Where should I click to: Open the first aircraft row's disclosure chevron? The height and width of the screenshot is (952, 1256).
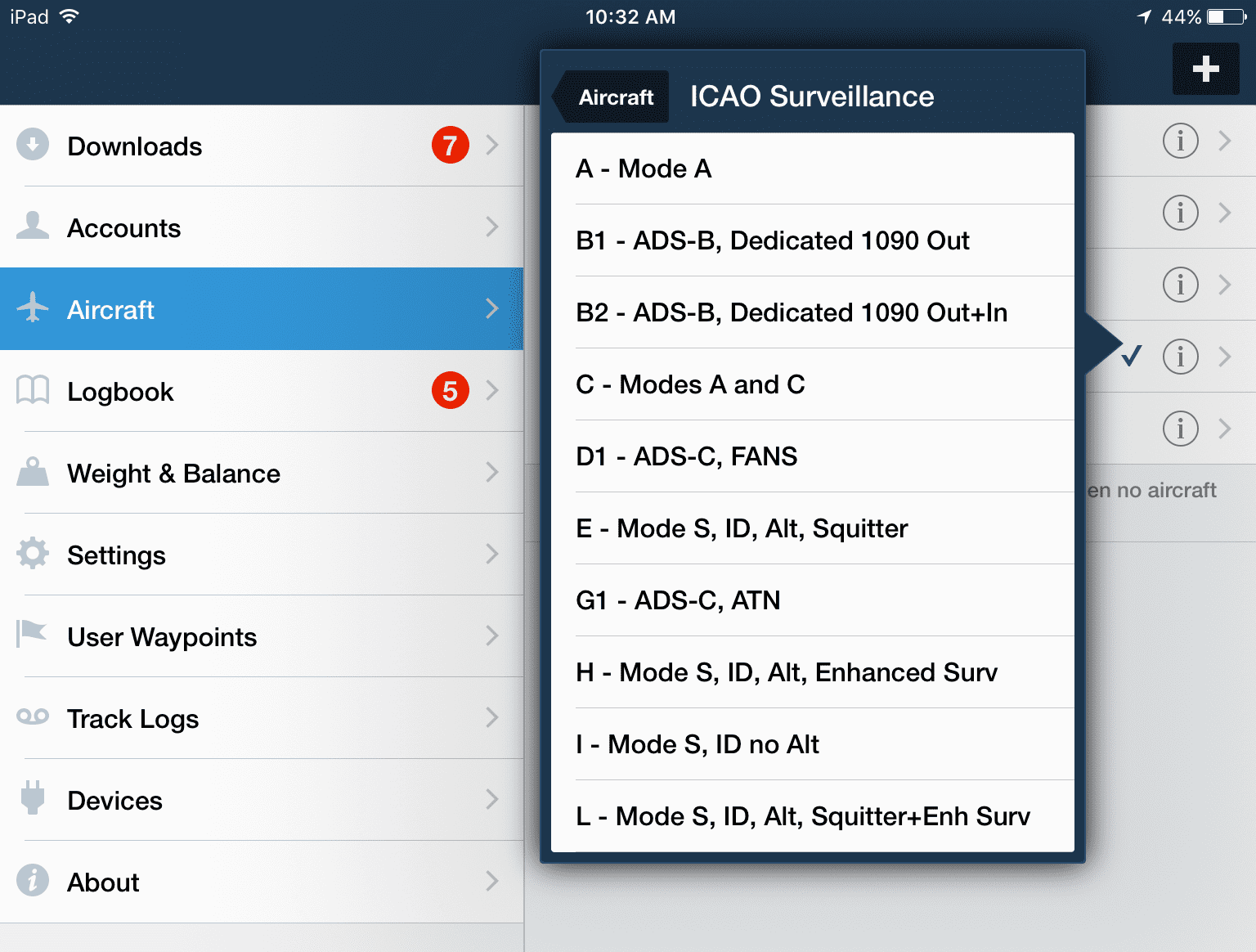1224,141
